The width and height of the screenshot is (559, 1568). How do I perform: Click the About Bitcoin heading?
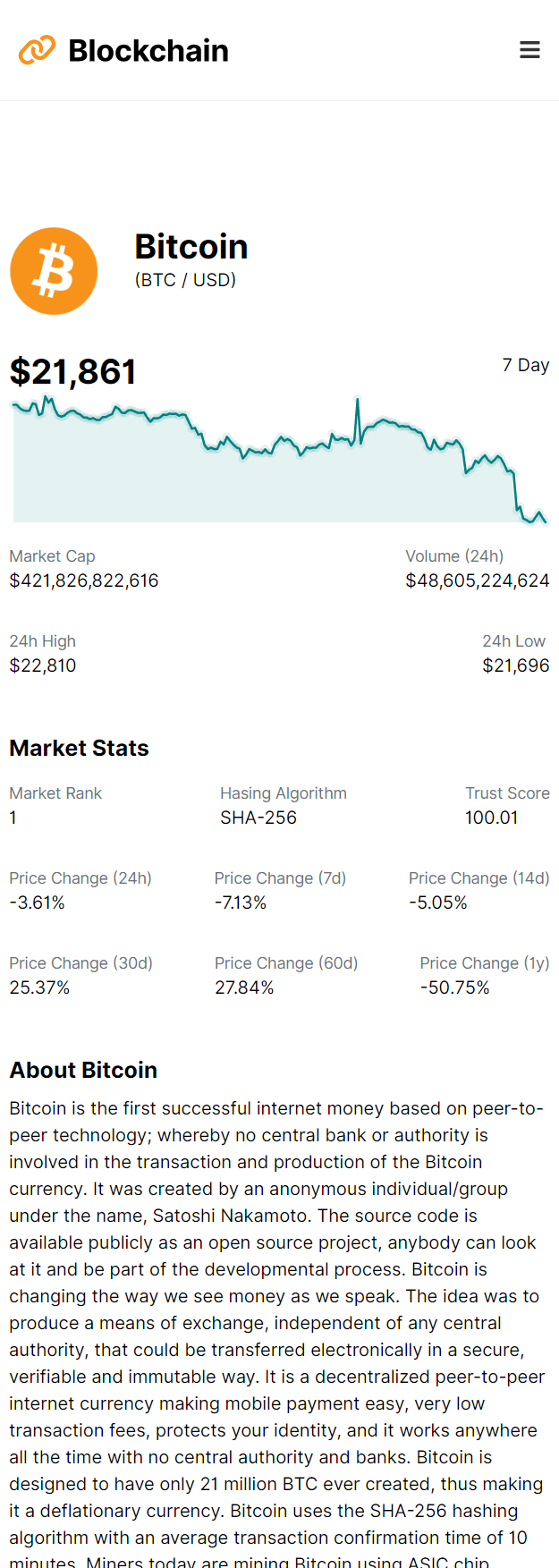tap(83, 1070)
